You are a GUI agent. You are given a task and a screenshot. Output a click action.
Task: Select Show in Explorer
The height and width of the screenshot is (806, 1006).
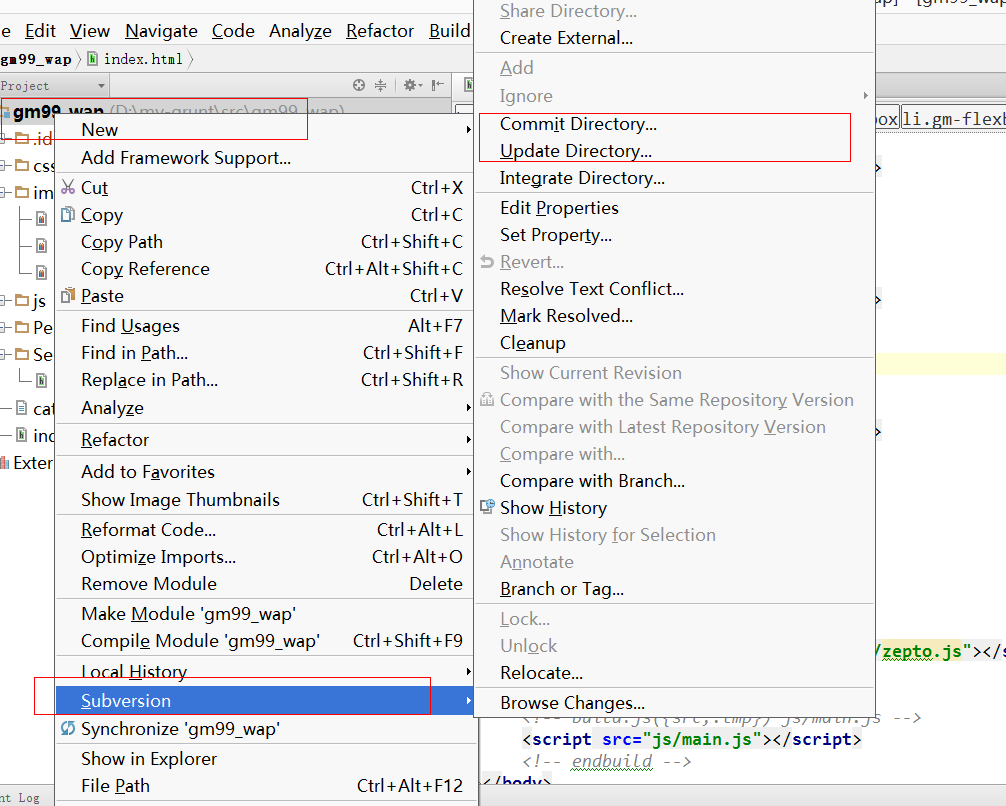[265, 759]
